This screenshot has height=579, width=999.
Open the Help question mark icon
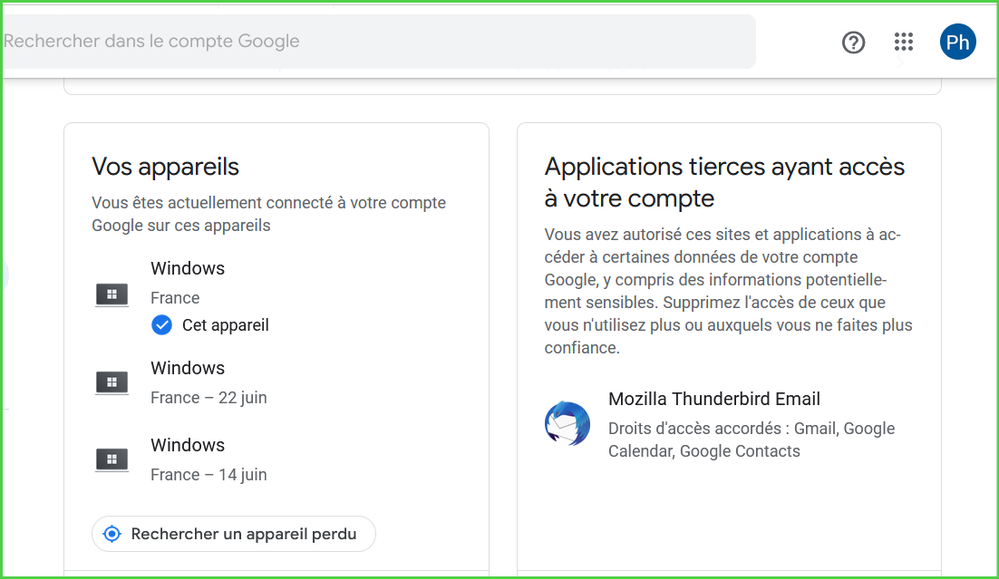click(853, 42)
